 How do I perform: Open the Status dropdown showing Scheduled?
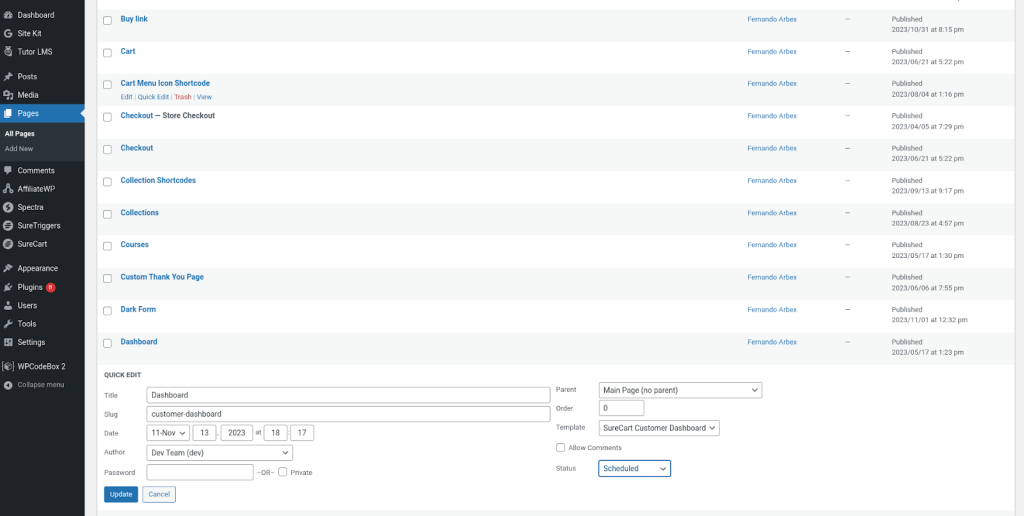(634, 468)
